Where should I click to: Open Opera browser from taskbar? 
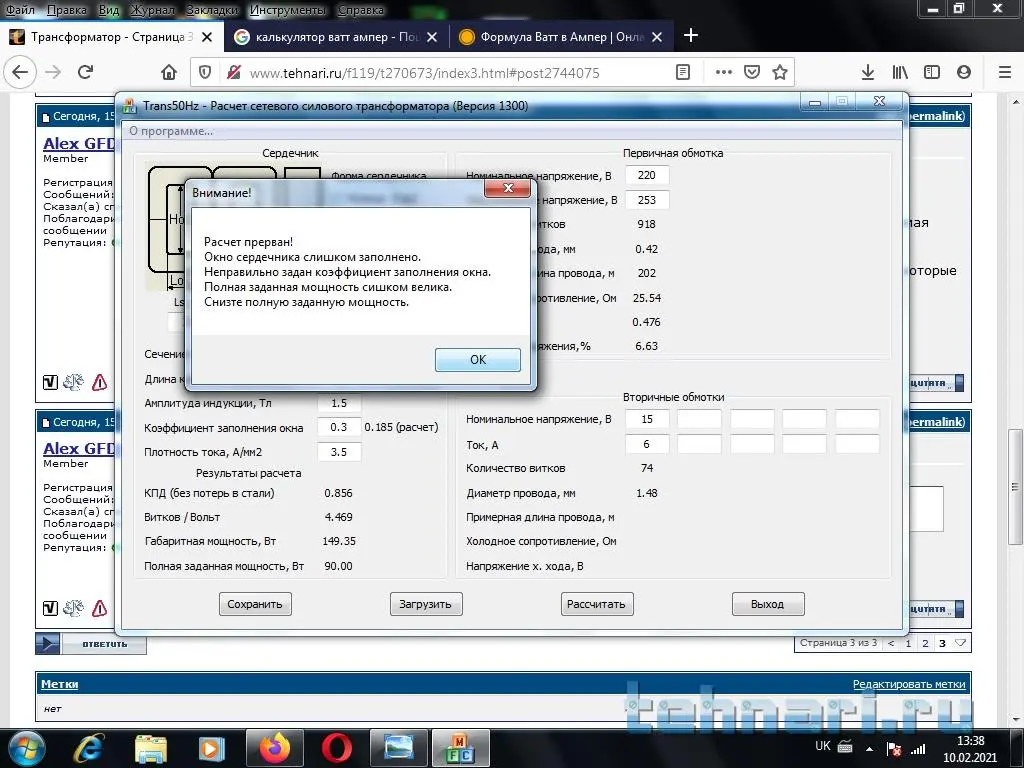point(337,748)
